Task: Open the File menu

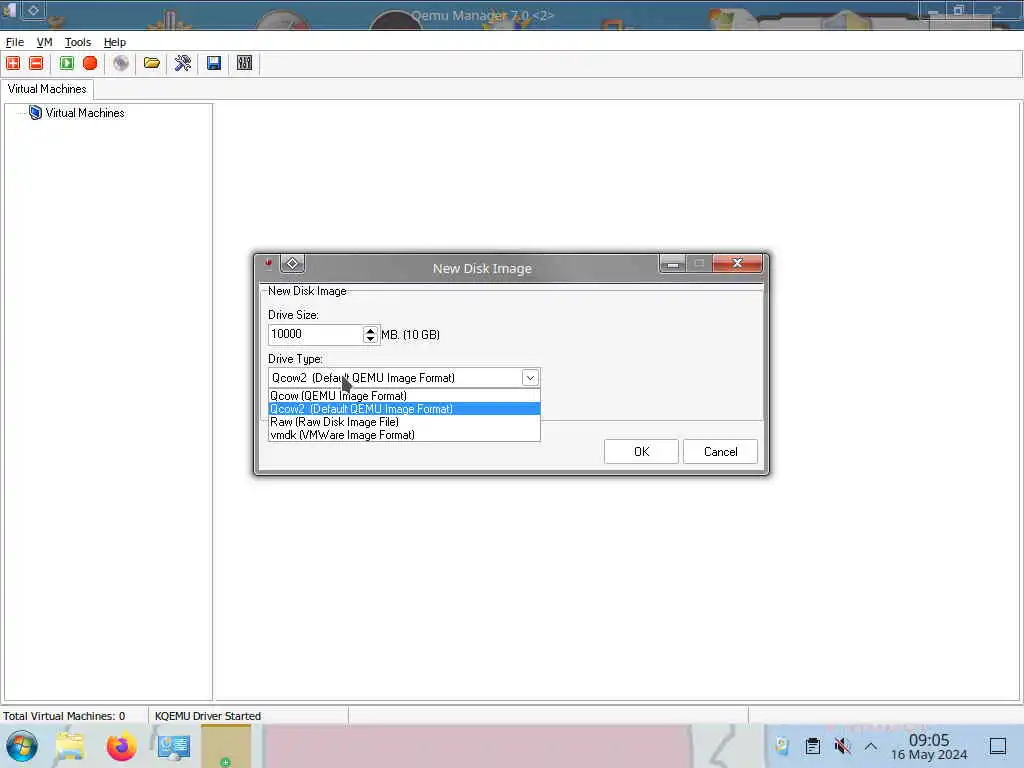Action: [x=14, y=42]
